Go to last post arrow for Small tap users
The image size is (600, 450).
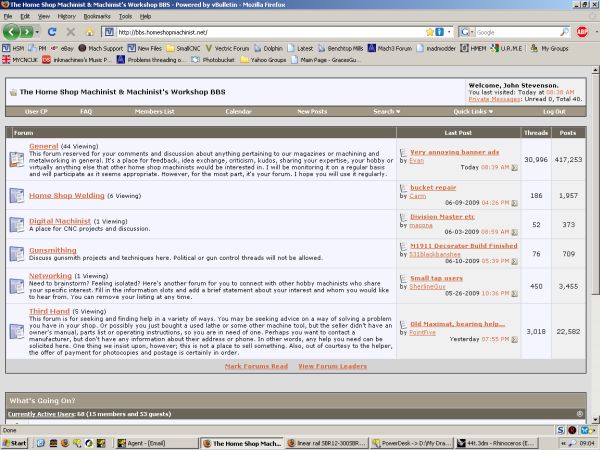click(514, 293)
